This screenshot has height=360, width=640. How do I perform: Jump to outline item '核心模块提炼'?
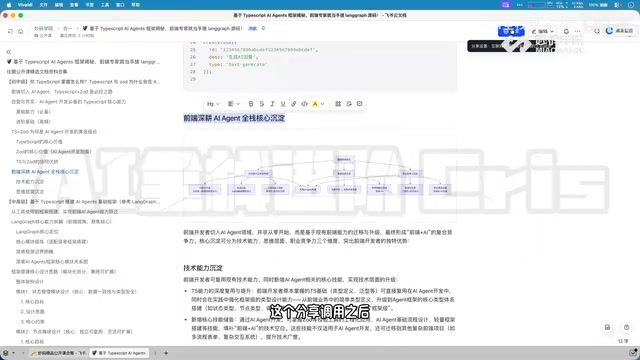[x=52, y=242]
